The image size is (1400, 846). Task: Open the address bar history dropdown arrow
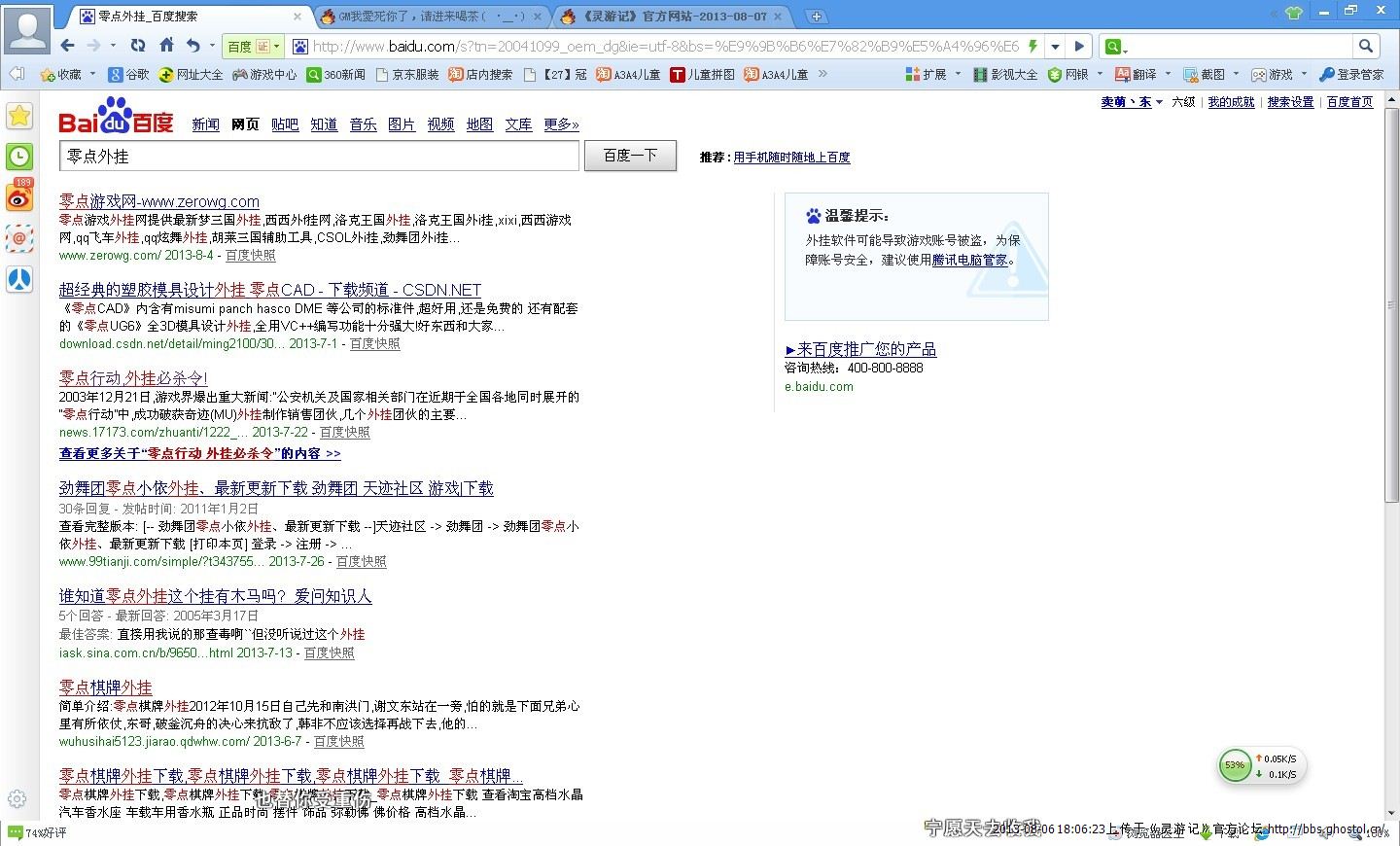tap(1057, 46)
